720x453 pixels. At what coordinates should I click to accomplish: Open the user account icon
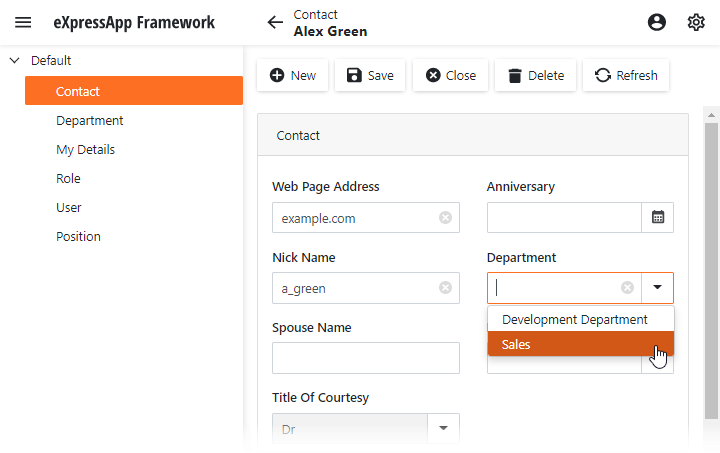[657, 22]
